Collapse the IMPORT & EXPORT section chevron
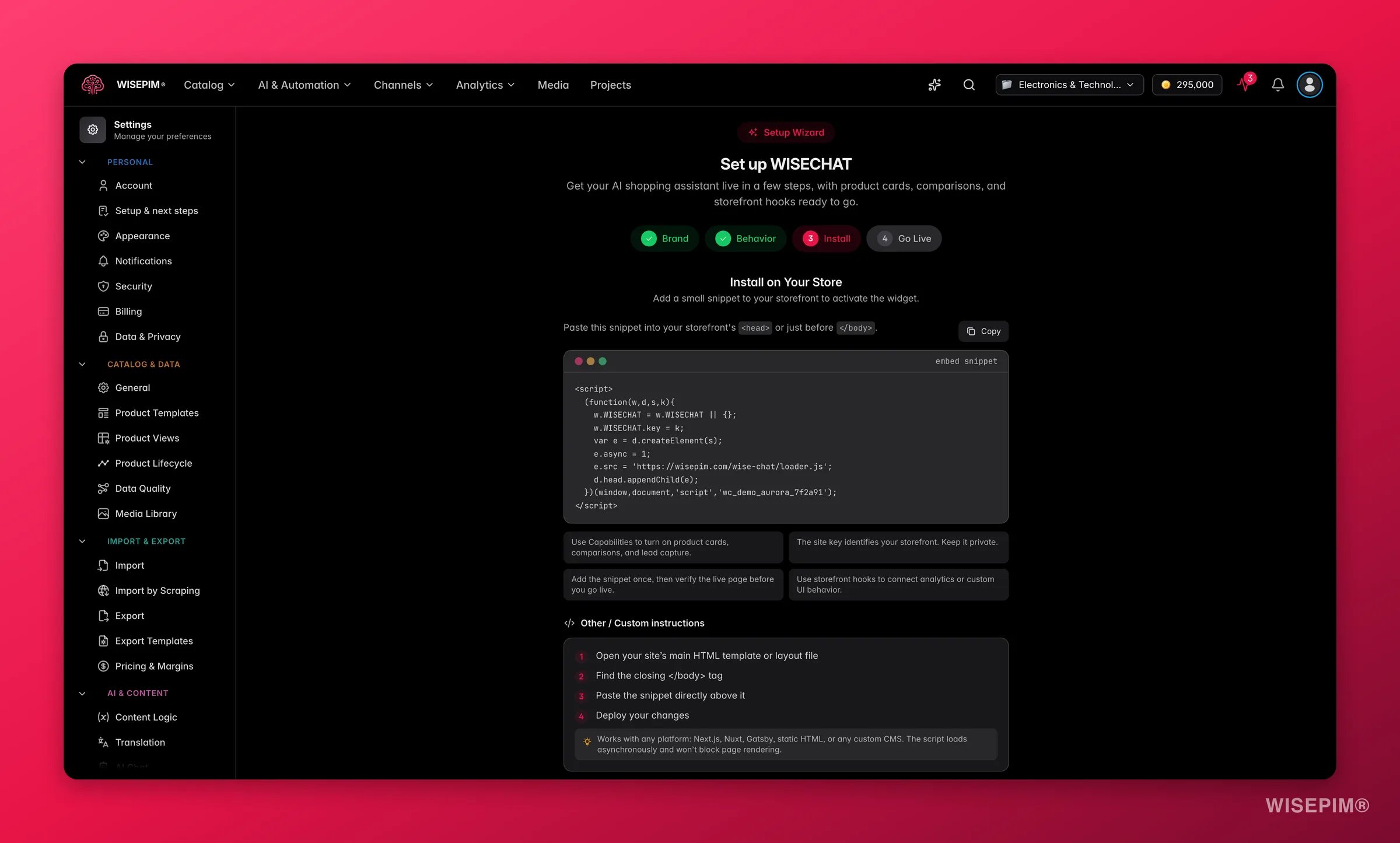 coord(82,541)
